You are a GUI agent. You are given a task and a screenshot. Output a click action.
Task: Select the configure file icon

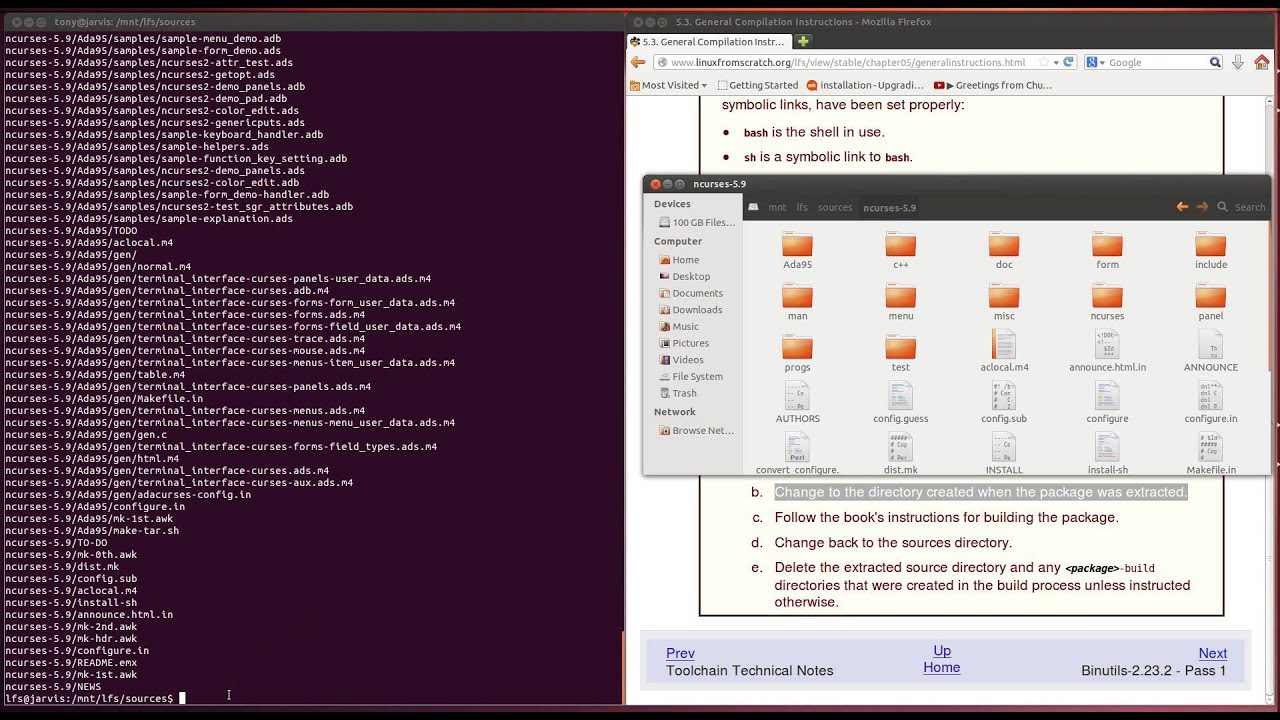pos(1107,395)
